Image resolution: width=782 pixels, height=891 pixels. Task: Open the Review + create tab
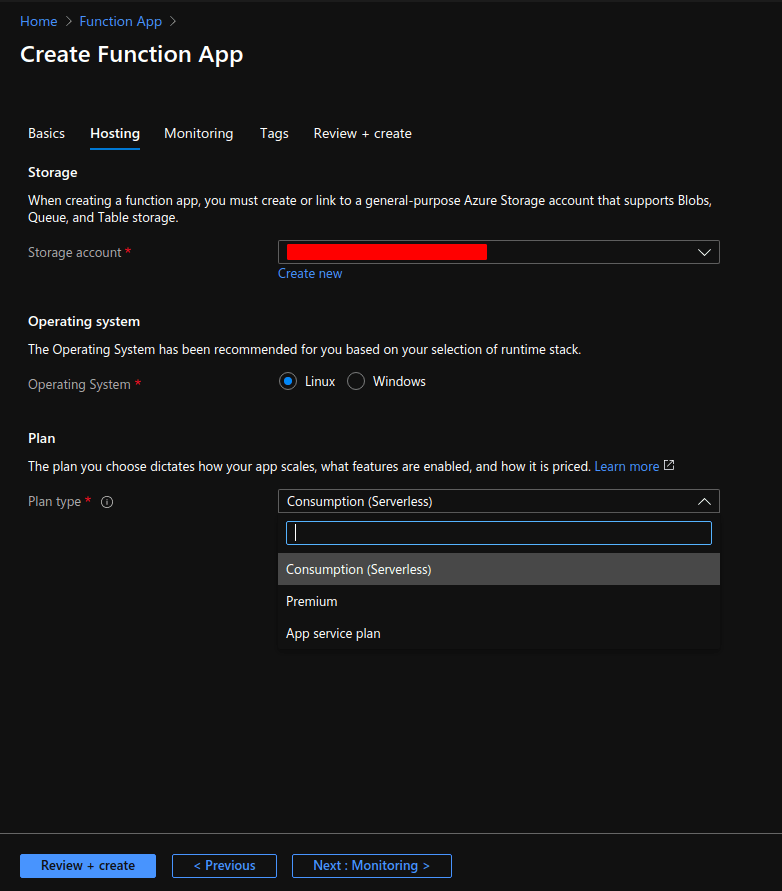[363, 134]
